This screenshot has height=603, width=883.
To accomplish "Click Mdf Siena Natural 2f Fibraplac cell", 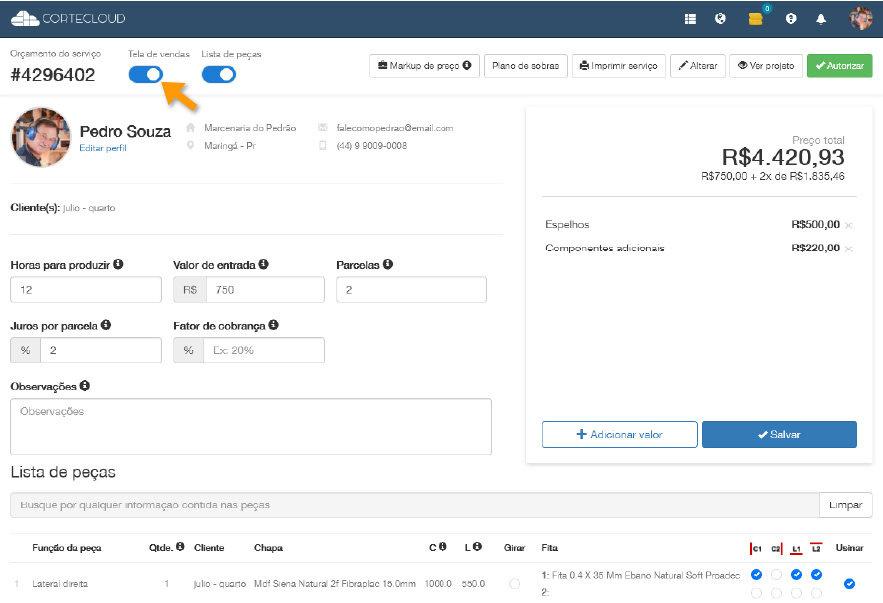I will (x=335, y=584).
